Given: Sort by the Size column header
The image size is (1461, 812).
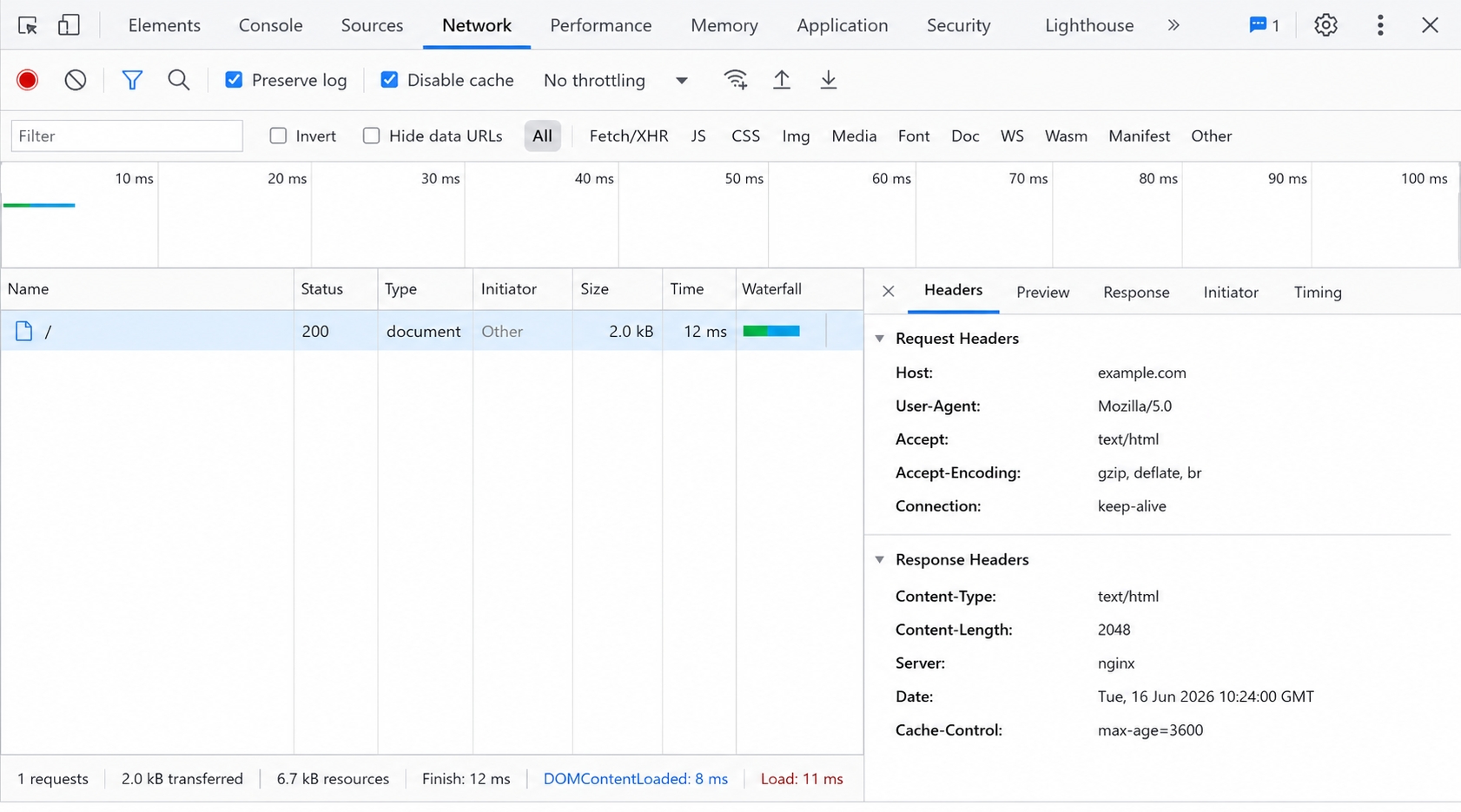Looking at the screenshot, I should pyautogui.click(x=617, y=288).
